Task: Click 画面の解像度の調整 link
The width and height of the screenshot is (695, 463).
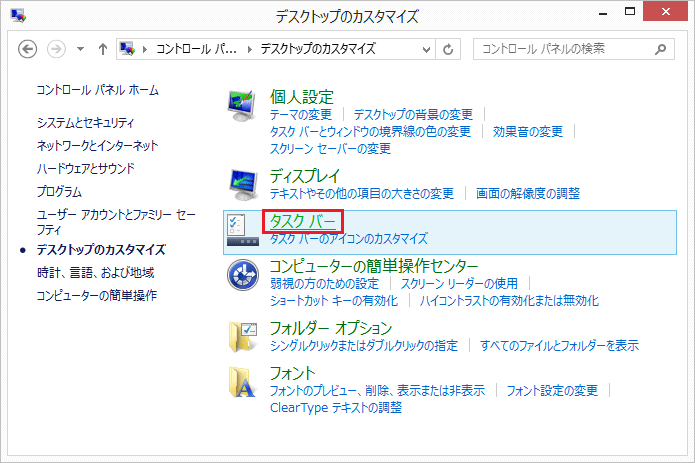Action: 528,193
